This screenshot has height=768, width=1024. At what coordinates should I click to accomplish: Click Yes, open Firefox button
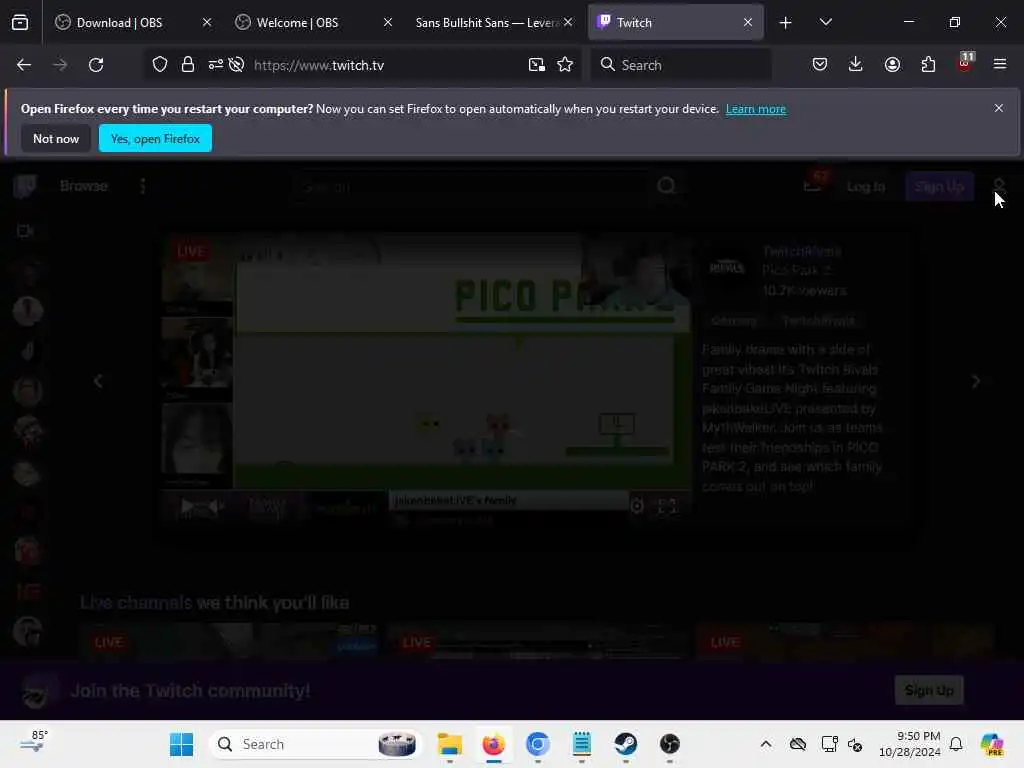(155, 138)
